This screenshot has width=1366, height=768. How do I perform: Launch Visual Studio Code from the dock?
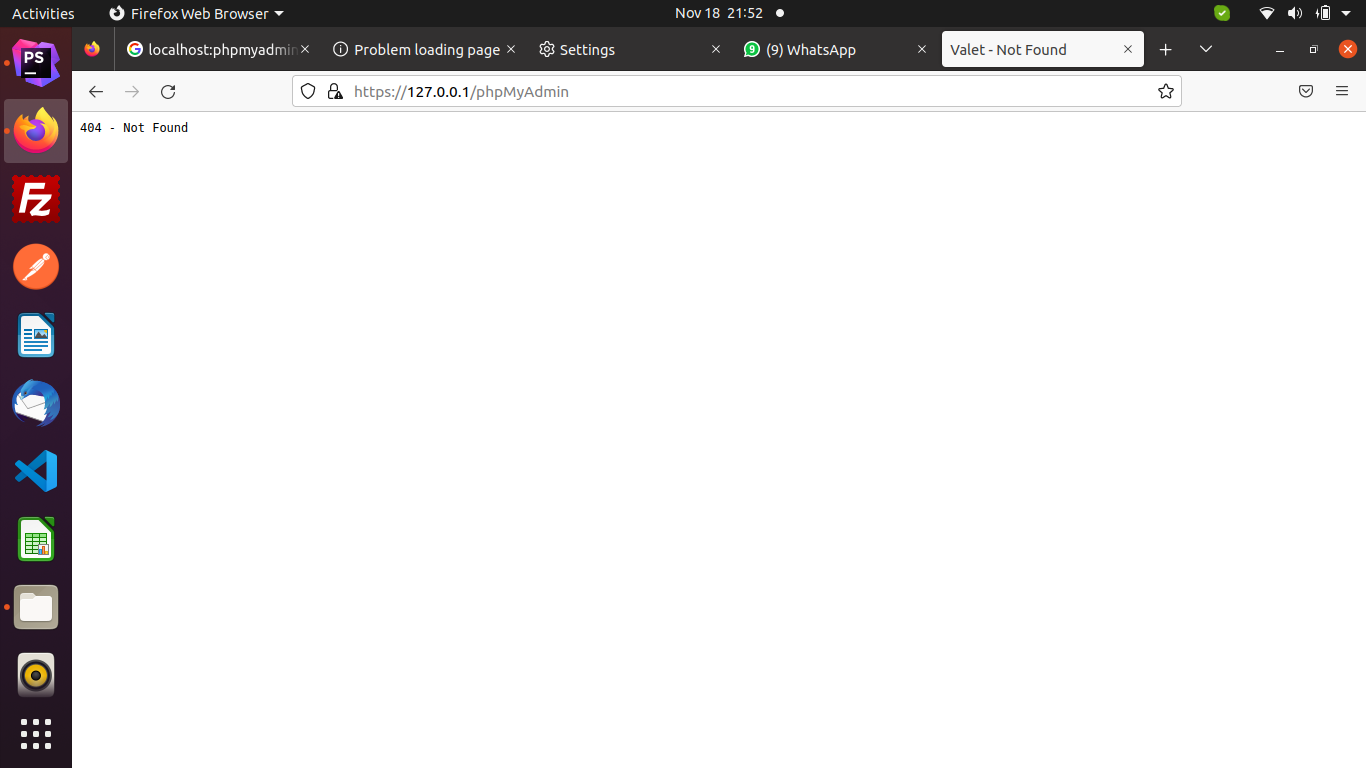tap(36, 471)
